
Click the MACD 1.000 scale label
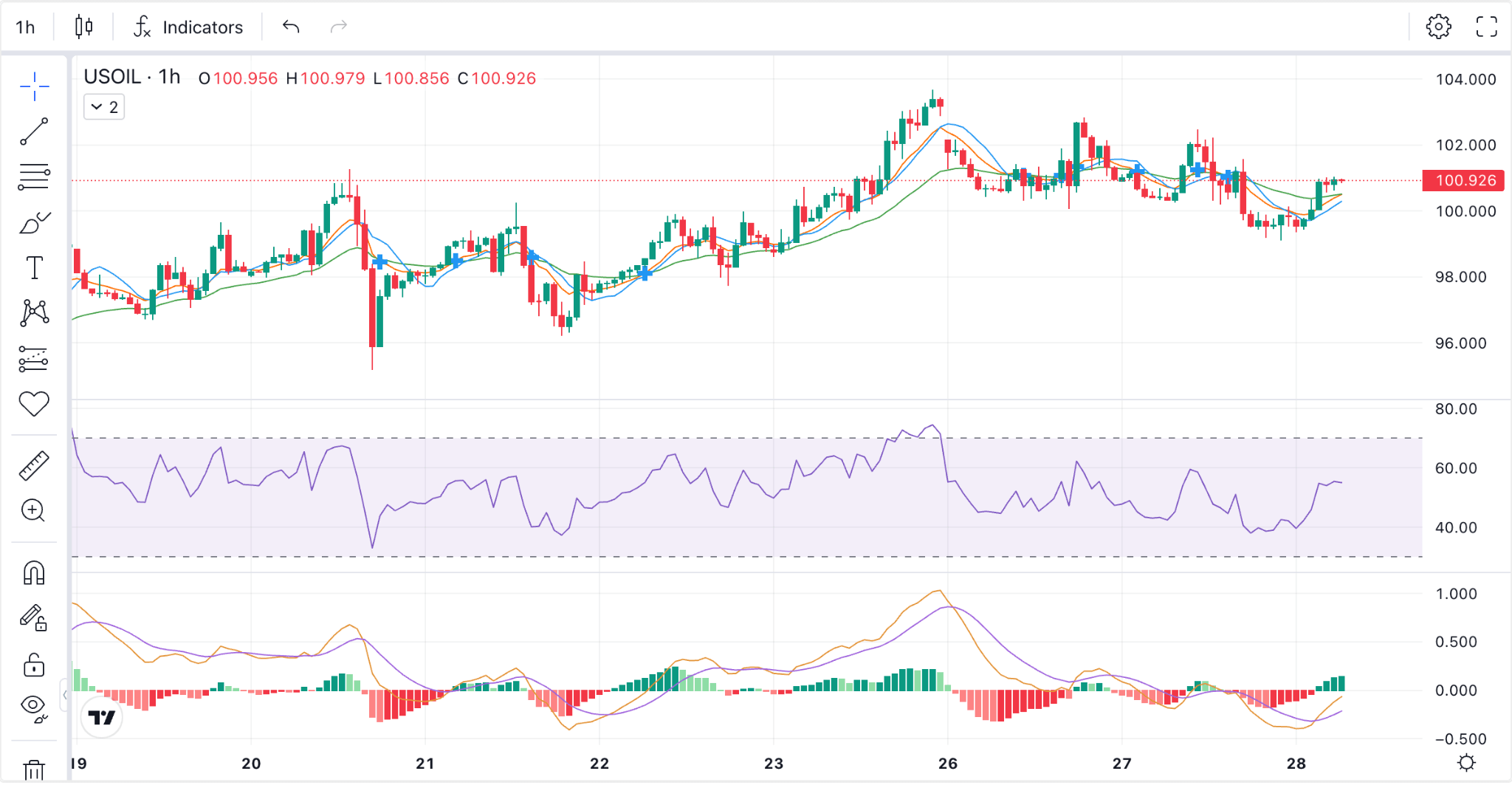click(x=1456, y=594)
